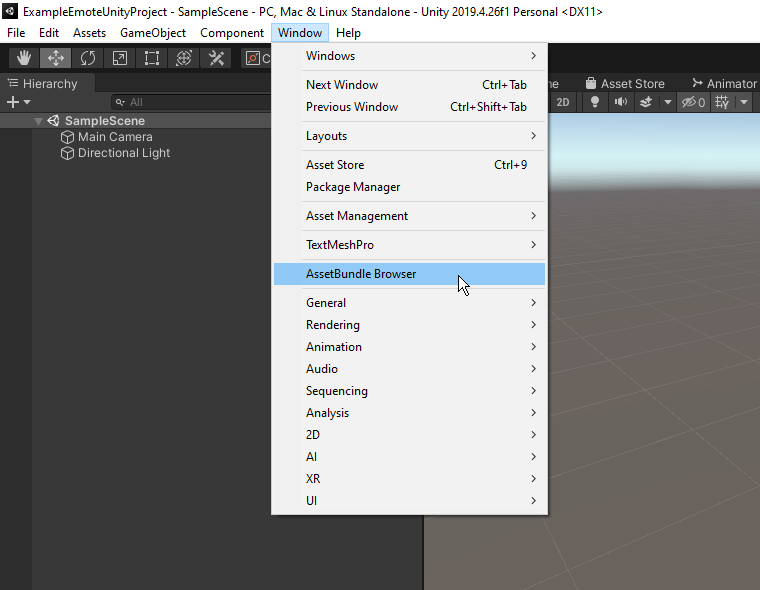The width and height of the screenshot is (760, 590).
Task: Expand Asset Management submenu
Action: [410, 216]
